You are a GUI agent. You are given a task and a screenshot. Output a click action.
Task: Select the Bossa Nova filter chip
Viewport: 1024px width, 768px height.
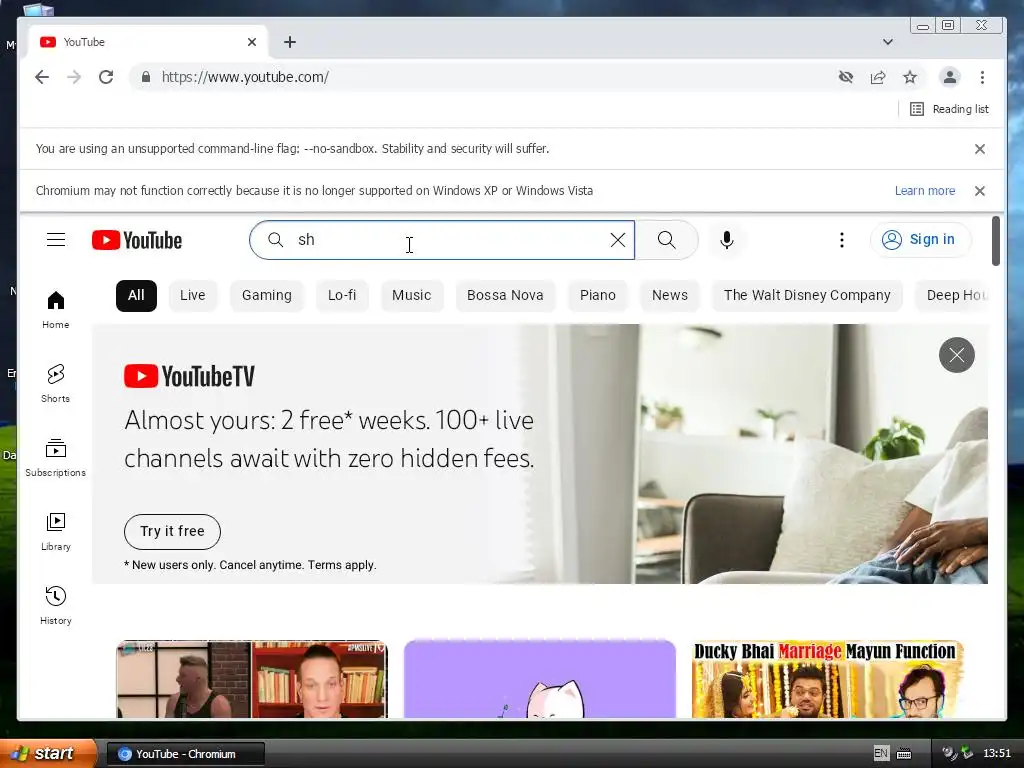click(x=505, y=295)
